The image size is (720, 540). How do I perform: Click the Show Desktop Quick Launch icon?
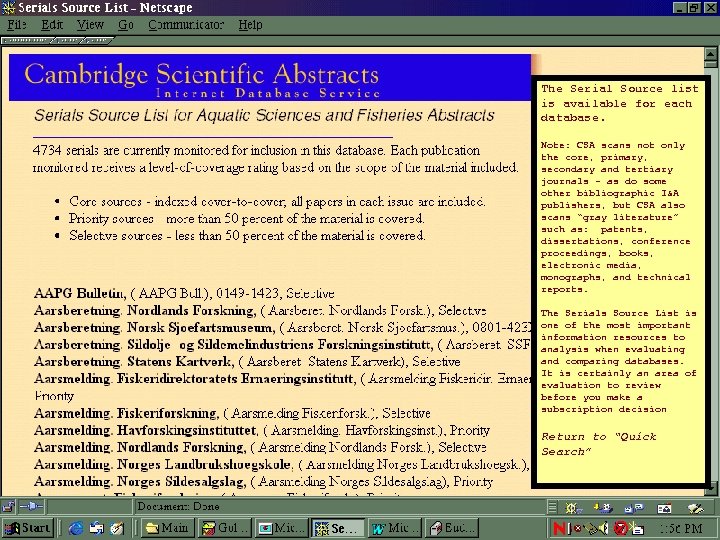(117, 529)
